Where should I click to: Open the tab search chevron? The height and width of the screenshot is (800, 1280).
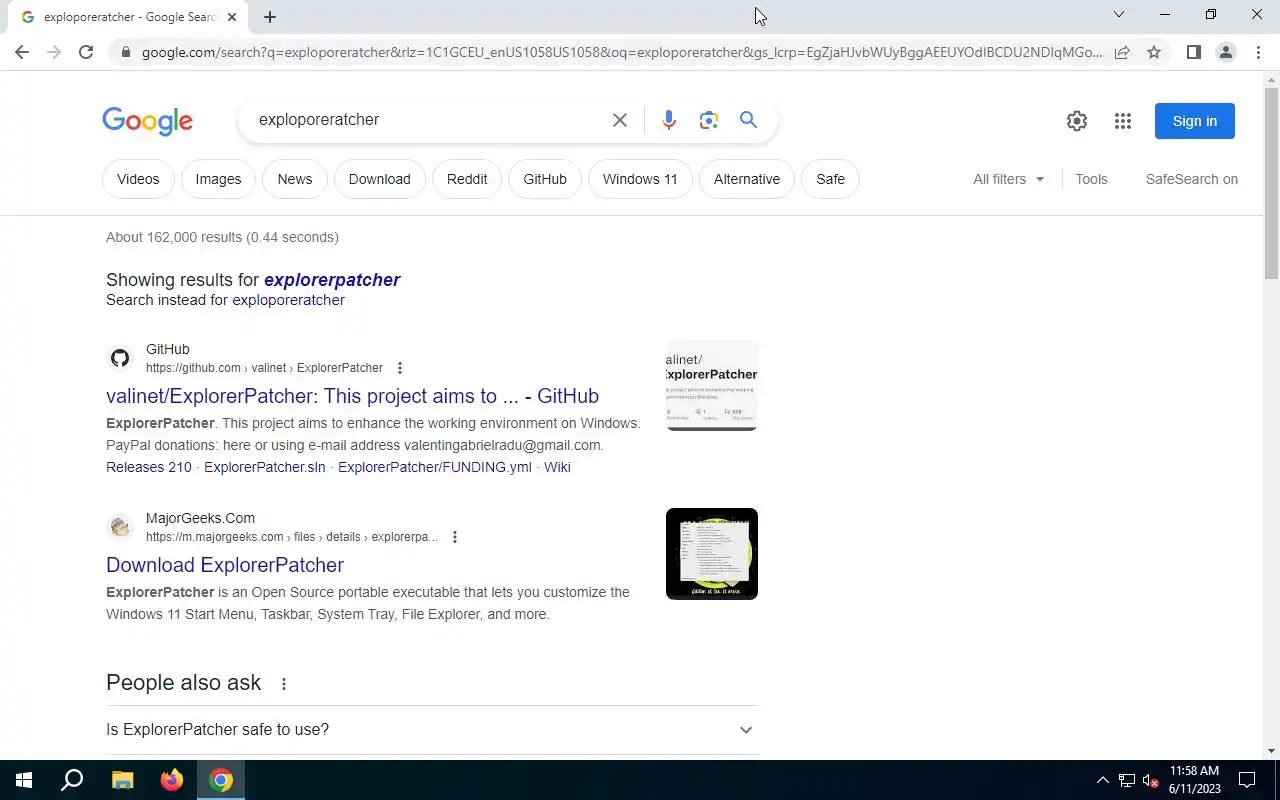[x=1119, y=14]
